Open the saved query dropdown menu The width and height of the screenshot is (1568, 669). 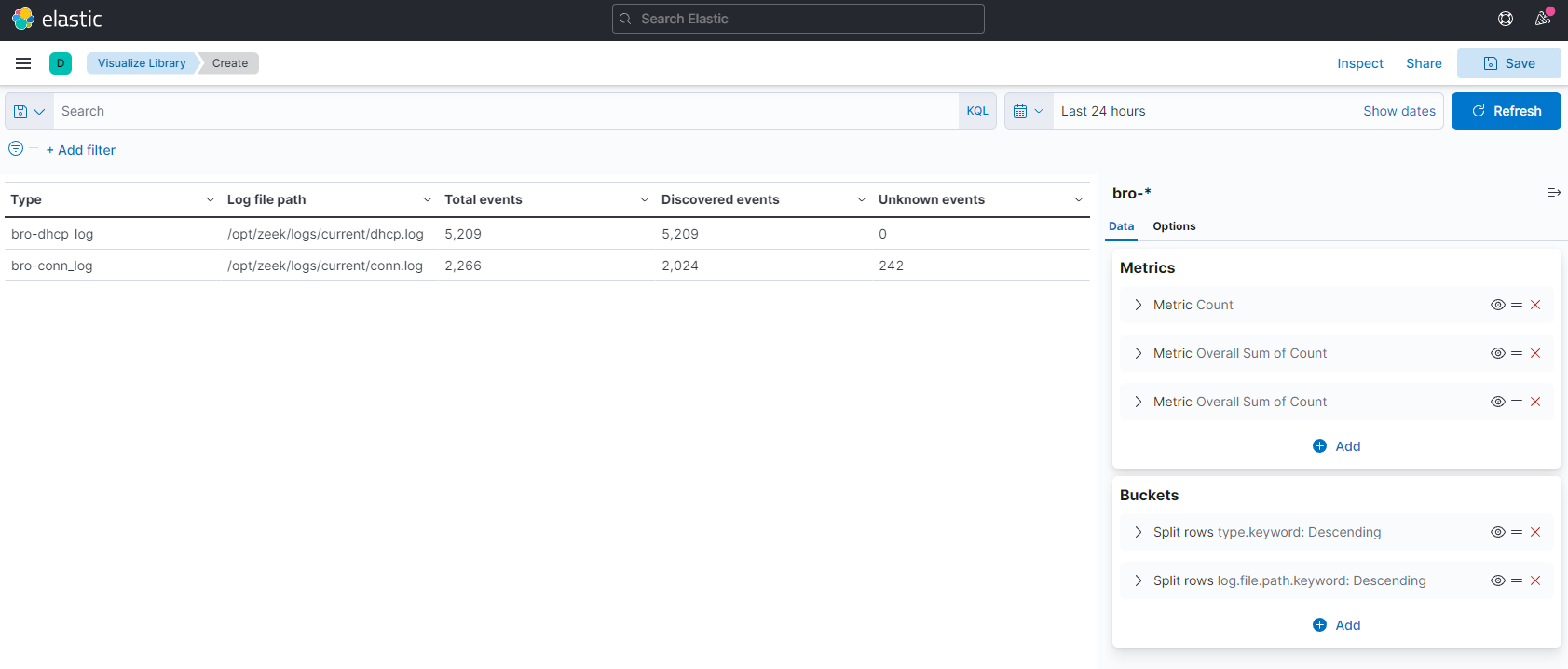(29, 111)
